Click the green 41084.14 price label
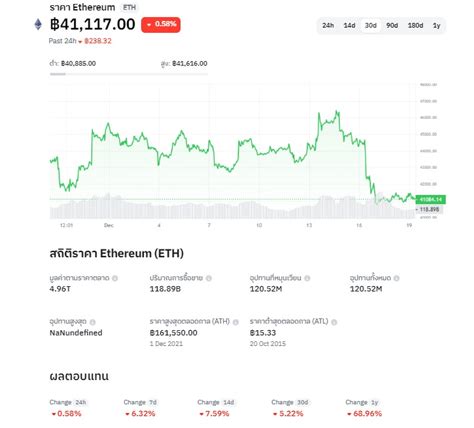The image size is (474, 428). pyautogui.click(x=431, y=200)
